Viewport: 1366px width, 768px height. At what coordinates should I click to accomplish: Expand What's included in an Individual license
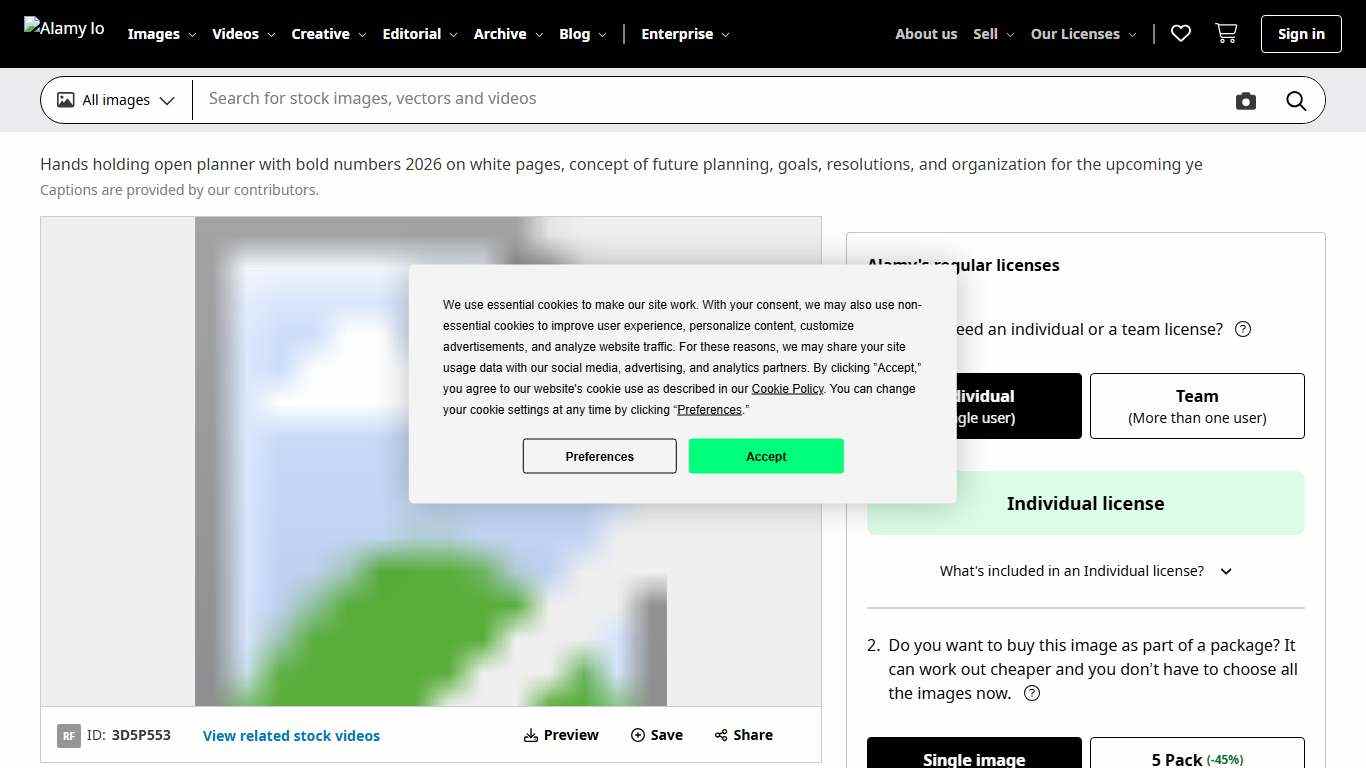click(1085, 571)
